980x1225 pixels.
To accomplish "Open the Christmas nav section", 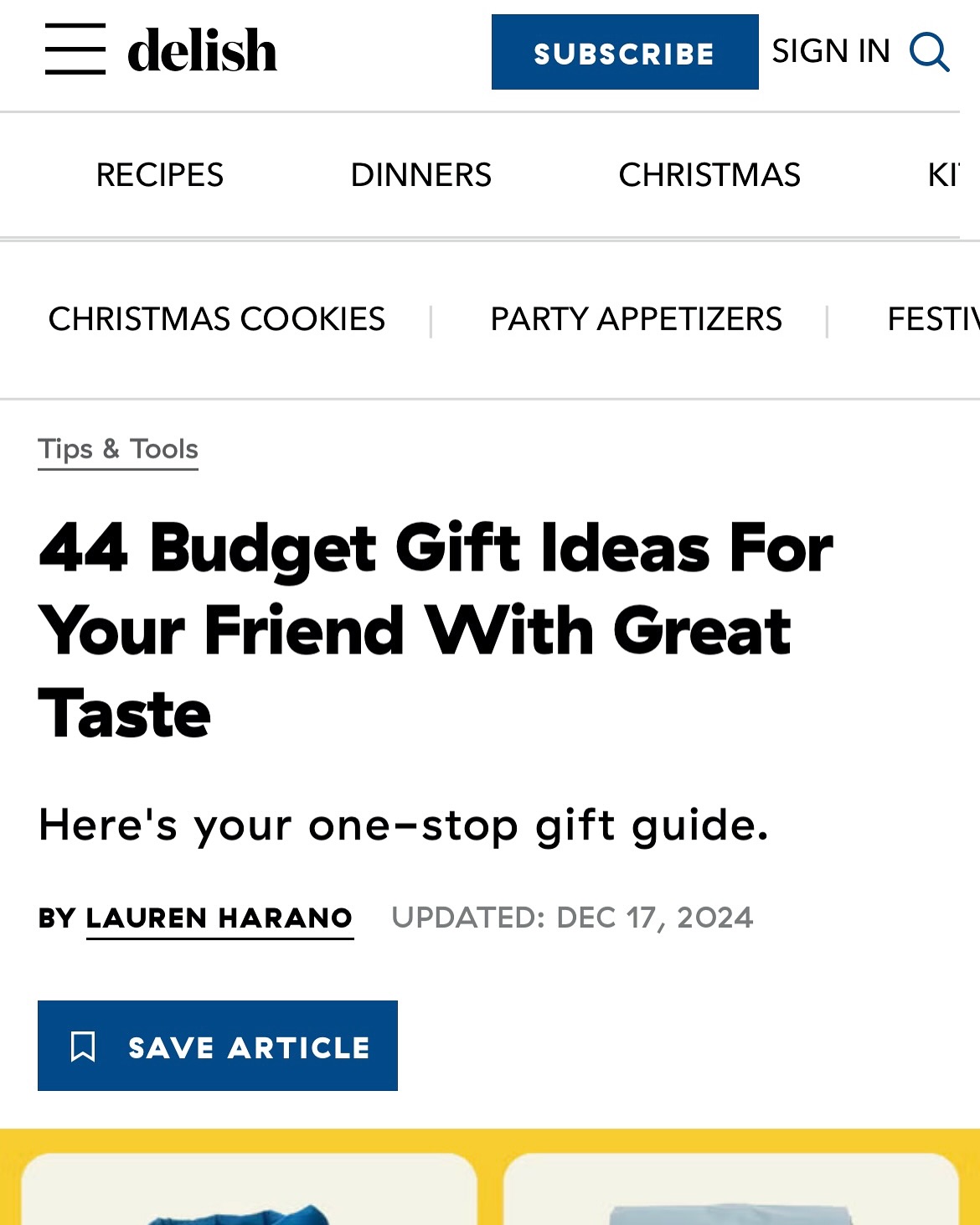I will (x=709, y=174).
